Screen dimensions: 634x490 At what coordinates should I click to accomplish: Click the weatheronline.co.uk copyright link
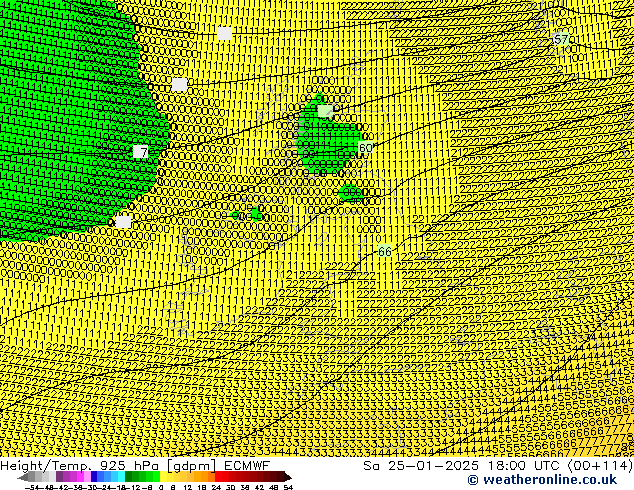pos(542,480)
